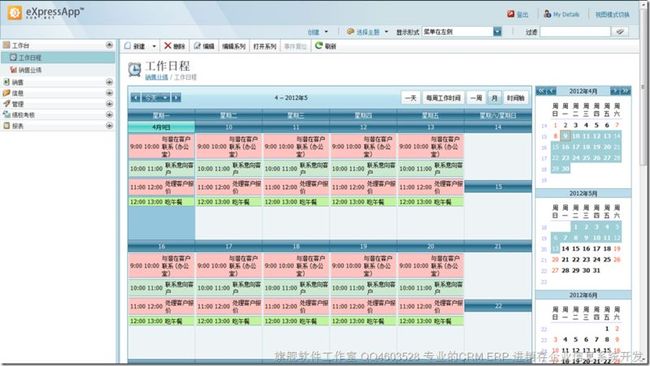650x366 pixels.
Task: Open the 9:00 10:00 event under 4月9日
Action: point(161,146)
